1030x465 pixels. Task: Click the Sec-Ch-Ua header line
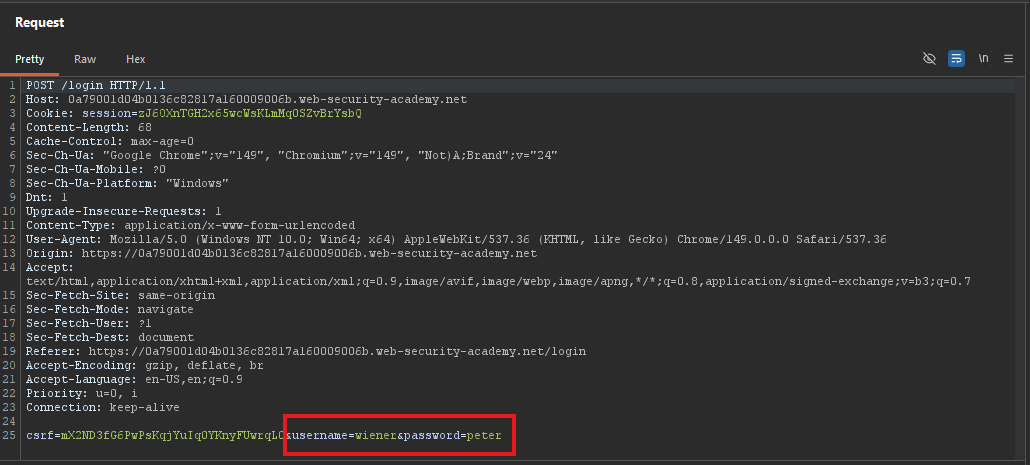292,155
